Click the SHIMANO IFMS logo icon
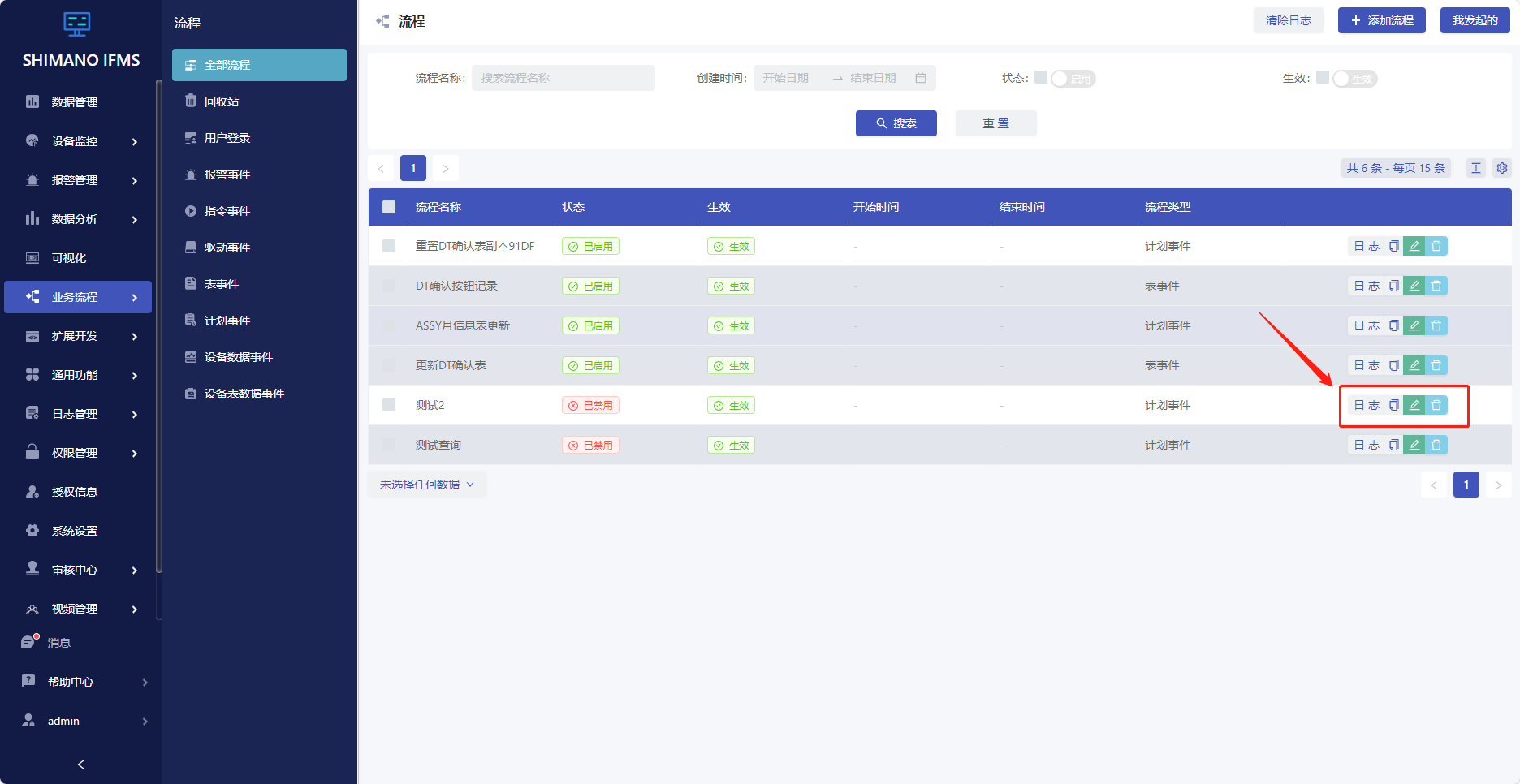The image size is (1520, 784). point(77,25)
